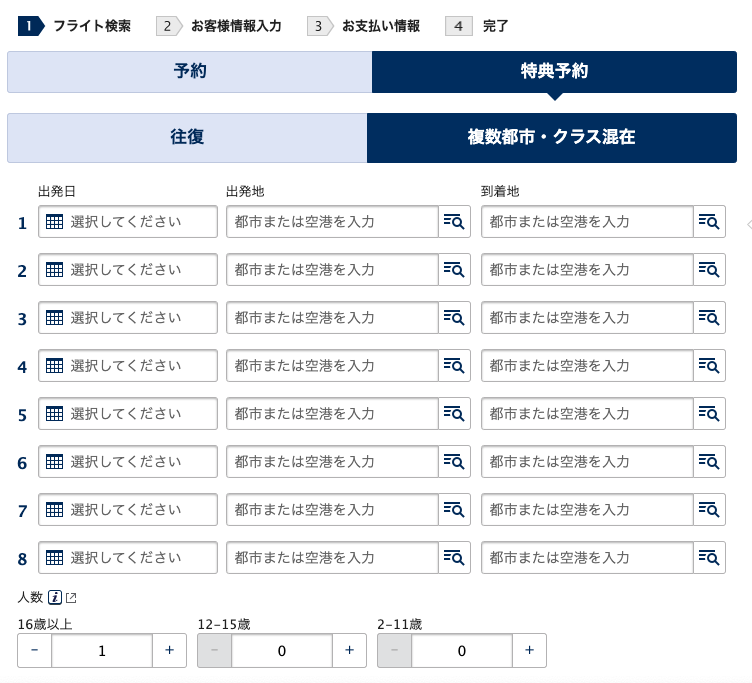Open the airport search icon for row 1 departure
Screen dimensions: 752x683
(x=454, y=222)
